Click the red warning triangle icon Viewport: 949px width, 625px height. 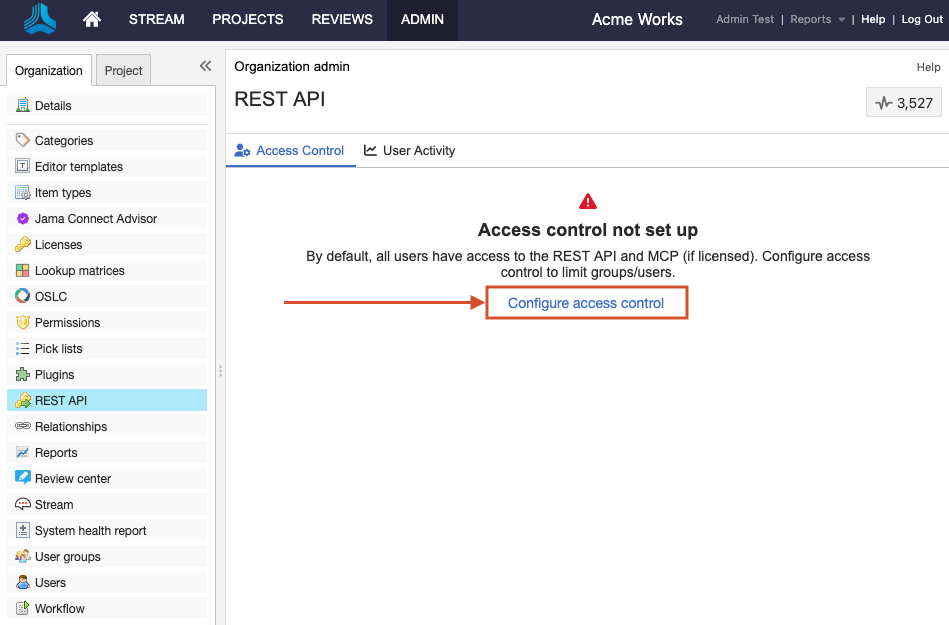[588, 201]
